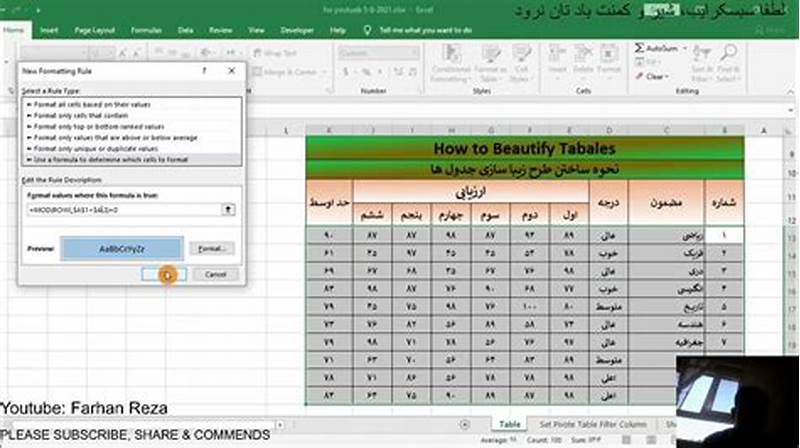Switch to the Formulas tab
The image size is (800, 448).
click(x=146, y=30)
